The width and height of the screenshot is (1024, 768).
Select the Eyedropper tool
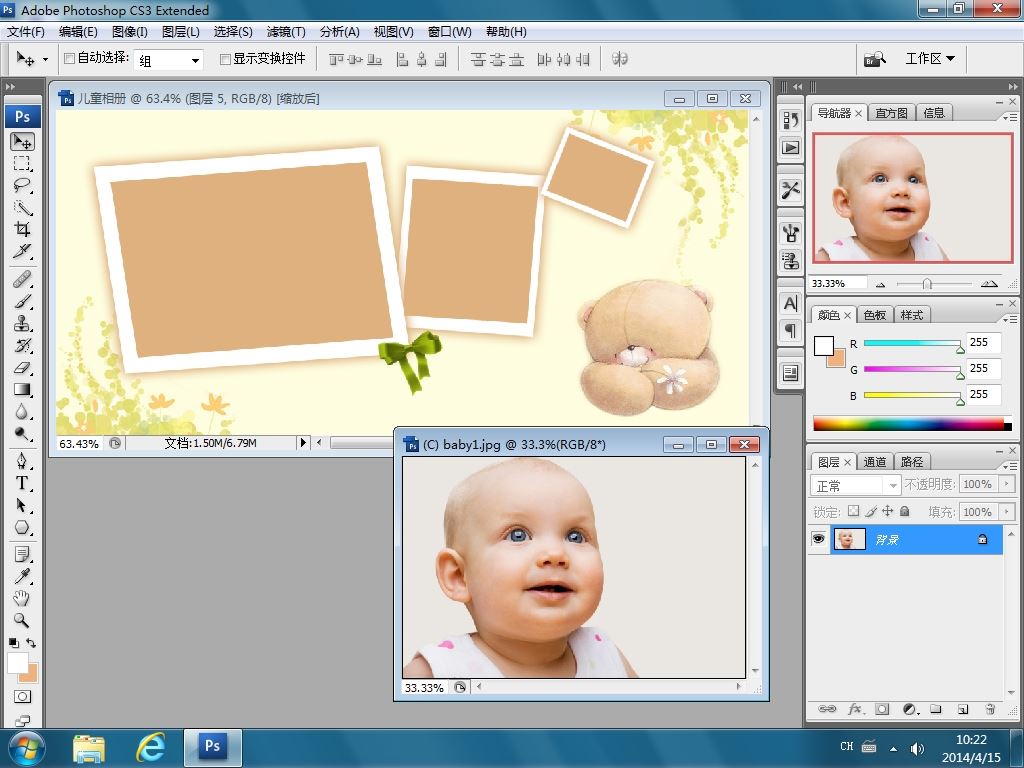pyautogui.click(x=22, y=576)
